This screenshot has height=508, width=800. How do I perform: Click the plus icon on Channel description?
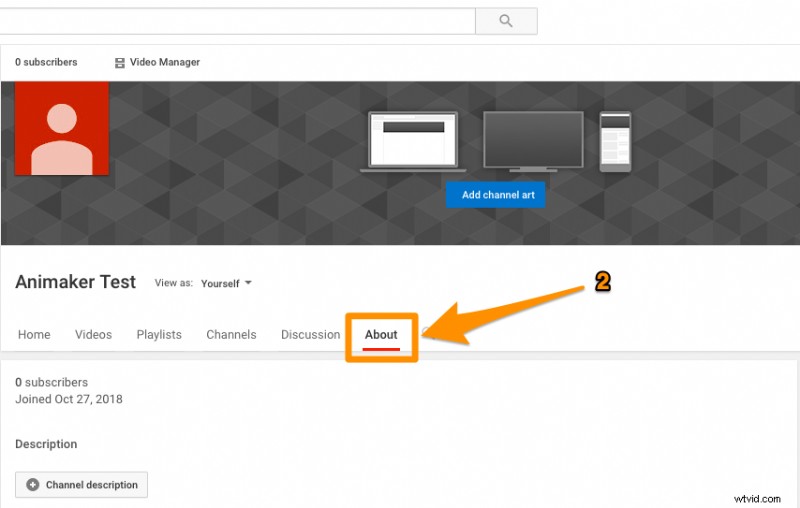[x=33, y=485]
